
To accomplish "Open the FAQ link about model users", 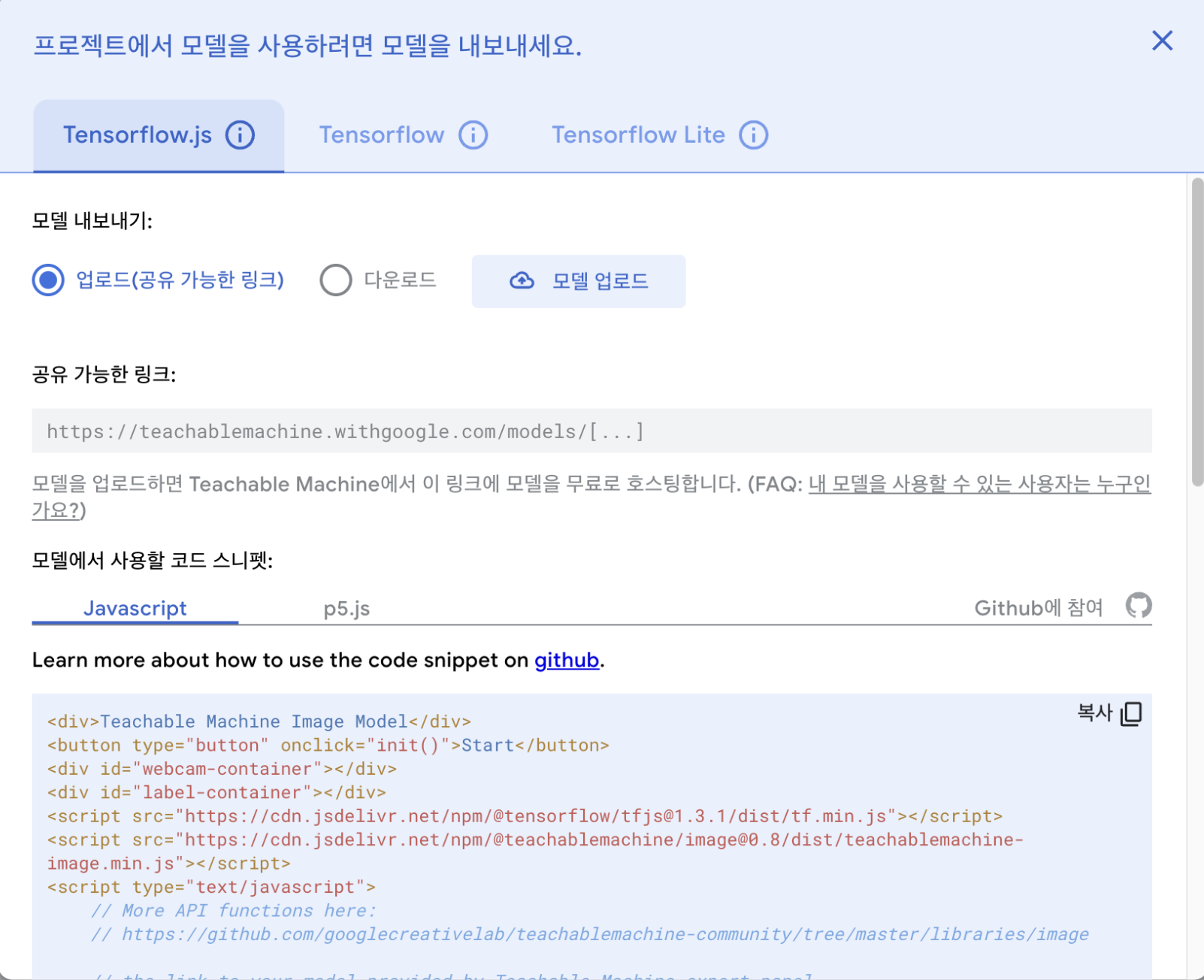I will point(979,484).
